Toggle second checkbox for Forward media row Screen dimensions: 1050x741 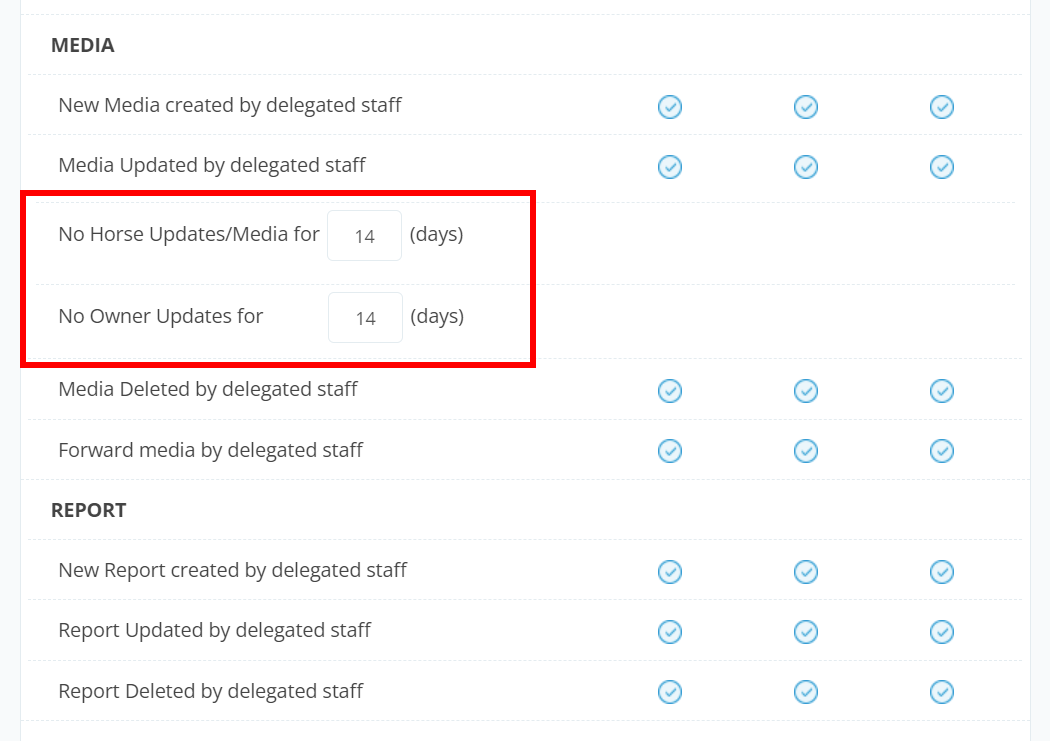[x=806, y=451]
